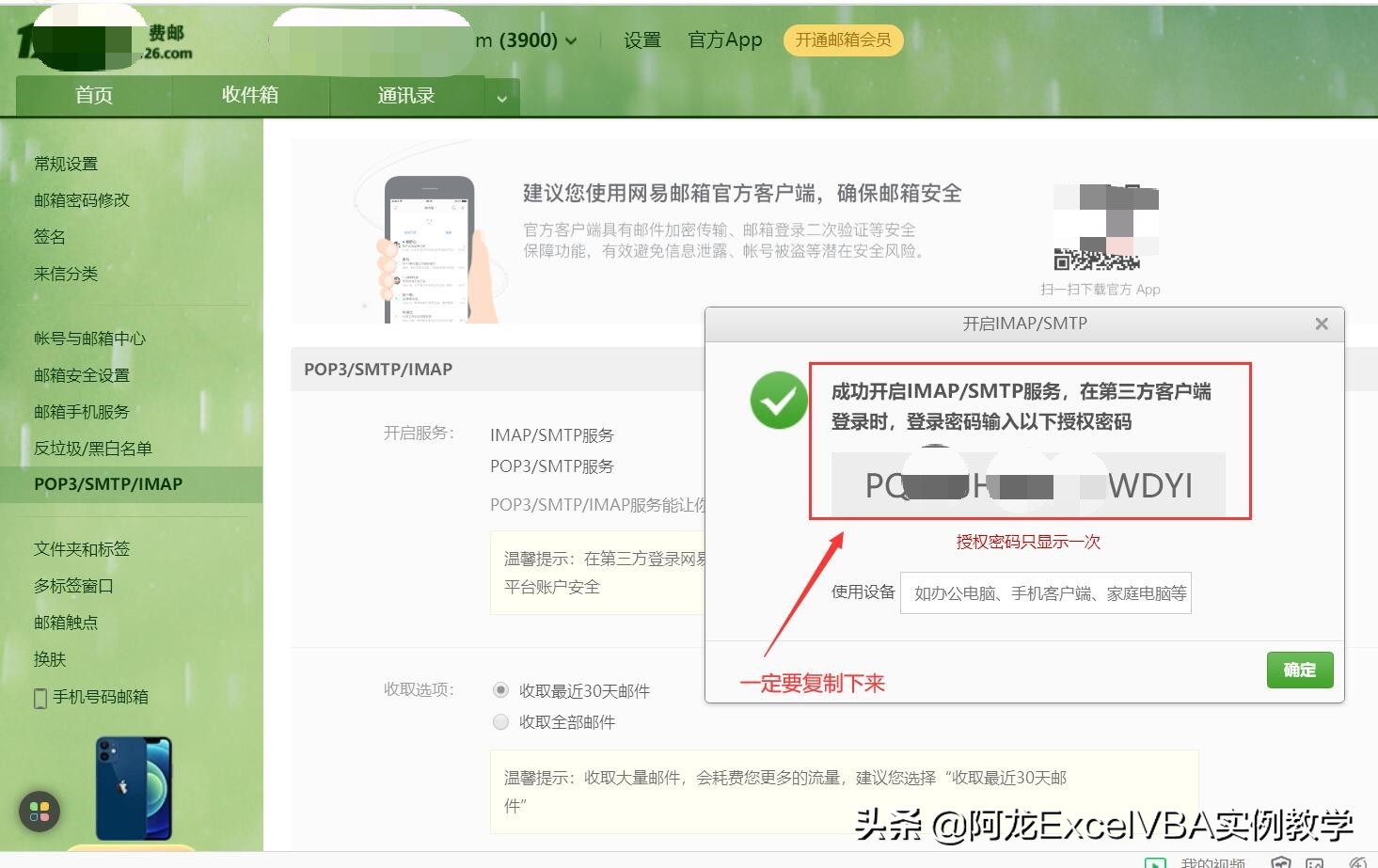Click the 开通邮箱会员 button
This screenshot has height=868, width=1378.
click(842, 40)
